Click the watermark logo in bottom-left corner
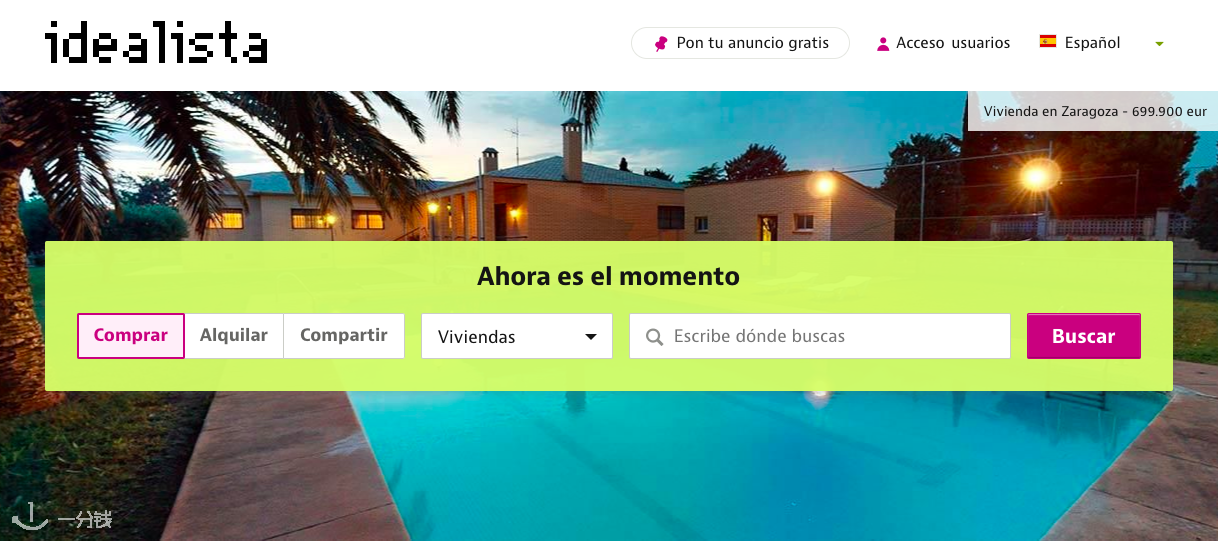The width and height of the screenshot is (1218, 542). 62,516
